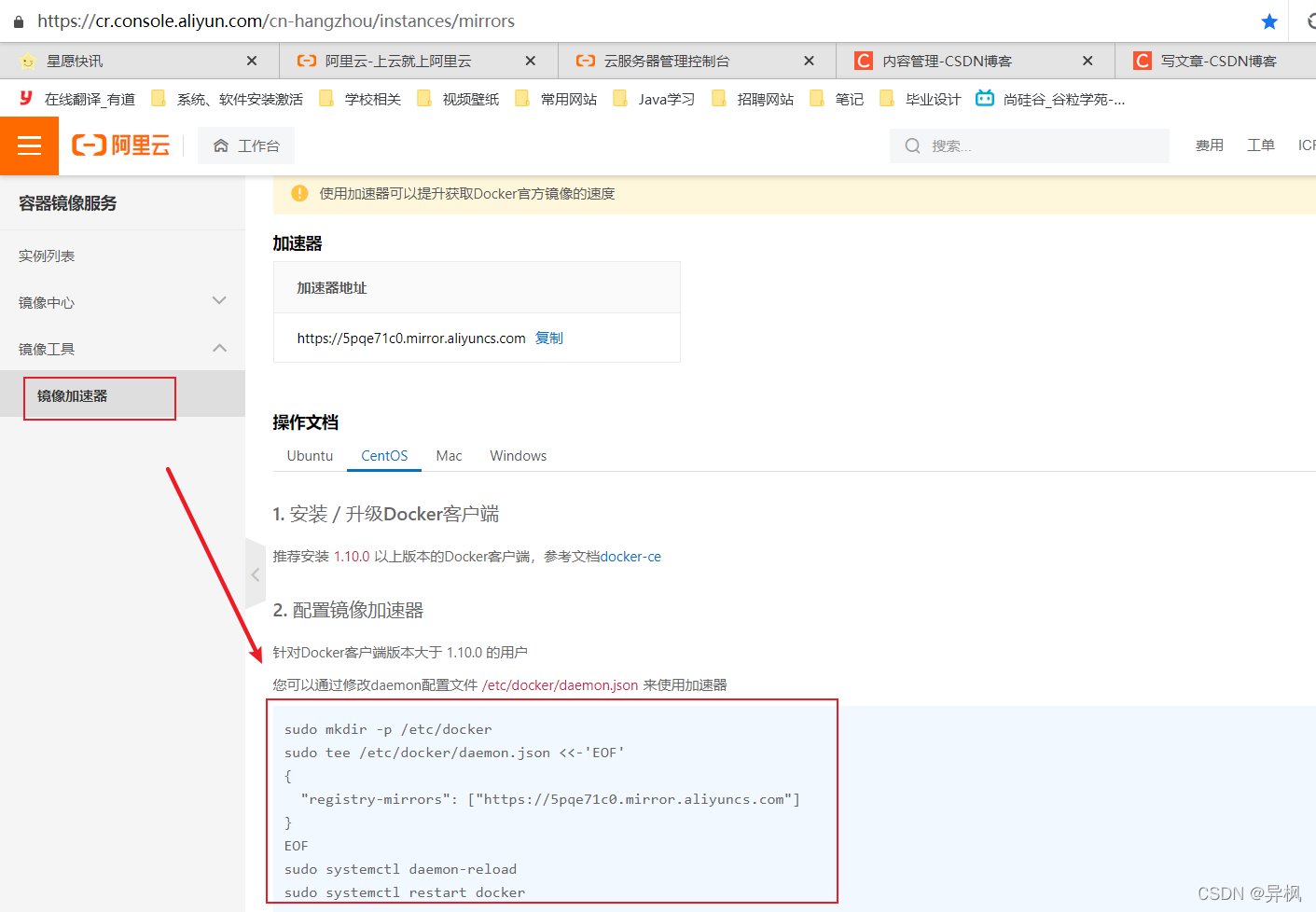Click the magnifier icon in the search bar
This screenshot has width=1316, height=912.
pos(911,145)
